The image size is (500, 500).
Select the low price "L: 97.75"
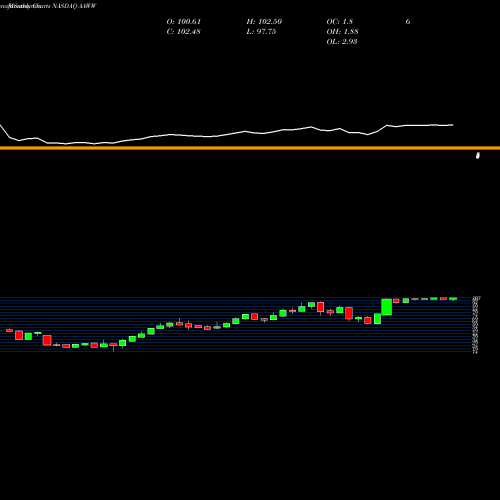261,32
